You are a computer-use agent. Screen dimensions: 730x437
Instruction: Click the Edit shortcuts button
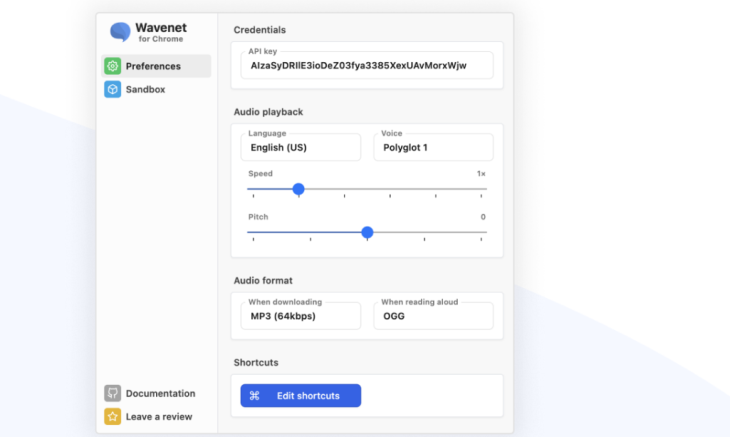click(301, 396)
